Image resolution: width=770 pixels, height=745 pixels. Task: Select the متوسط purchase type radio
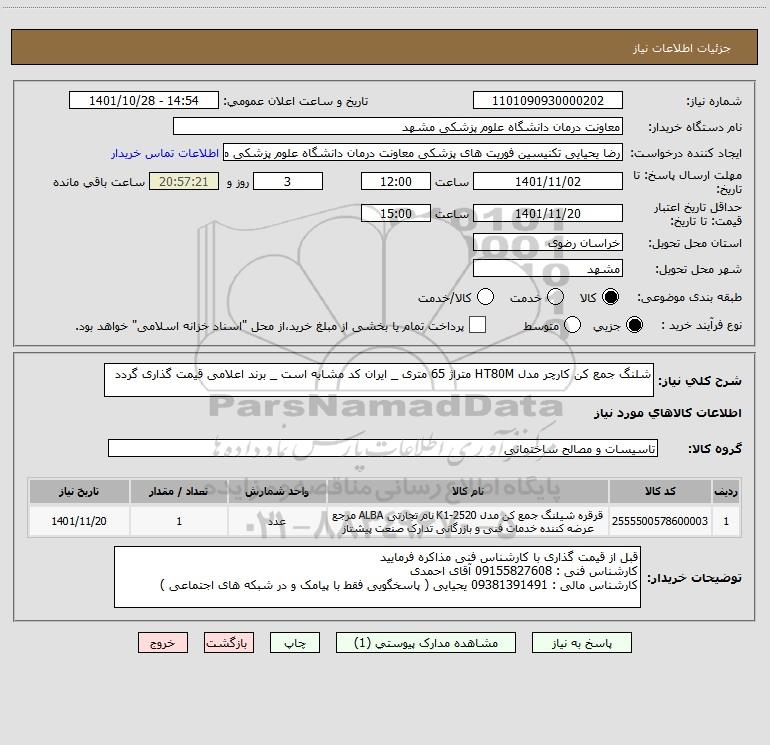coord(572,325)
